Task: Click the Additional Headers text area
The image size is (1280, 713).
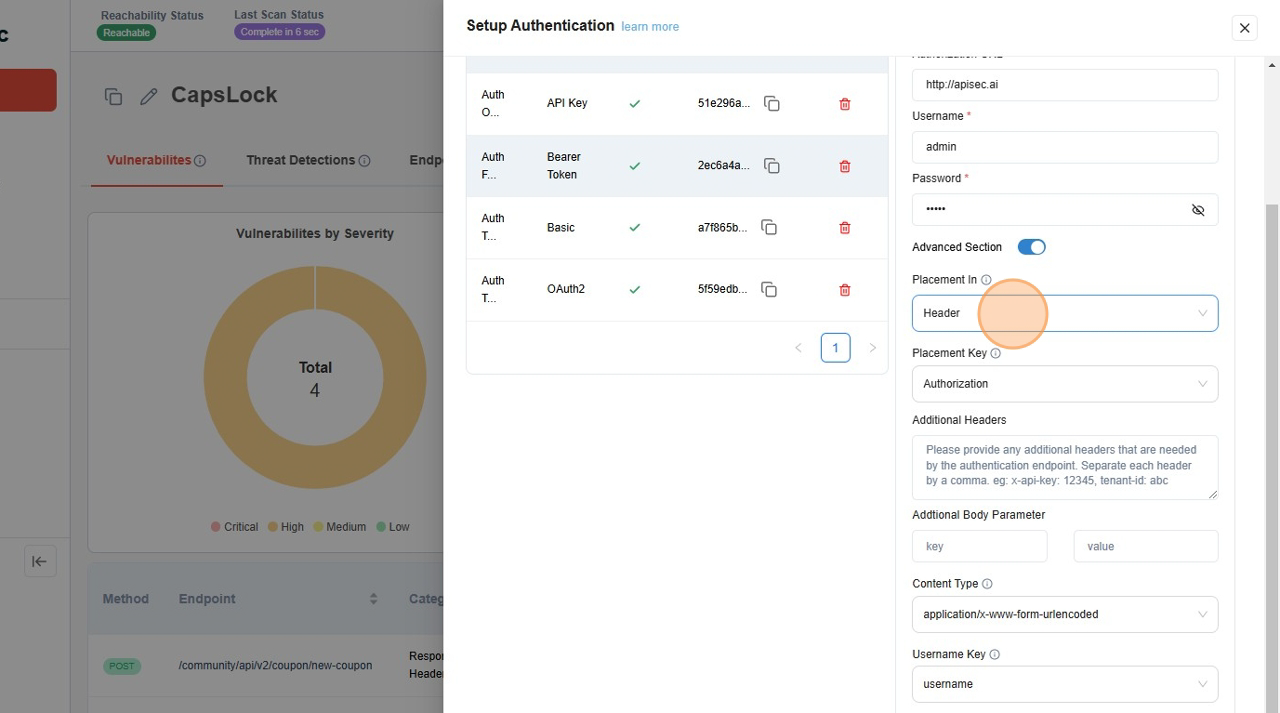Action: (1064, 466)
